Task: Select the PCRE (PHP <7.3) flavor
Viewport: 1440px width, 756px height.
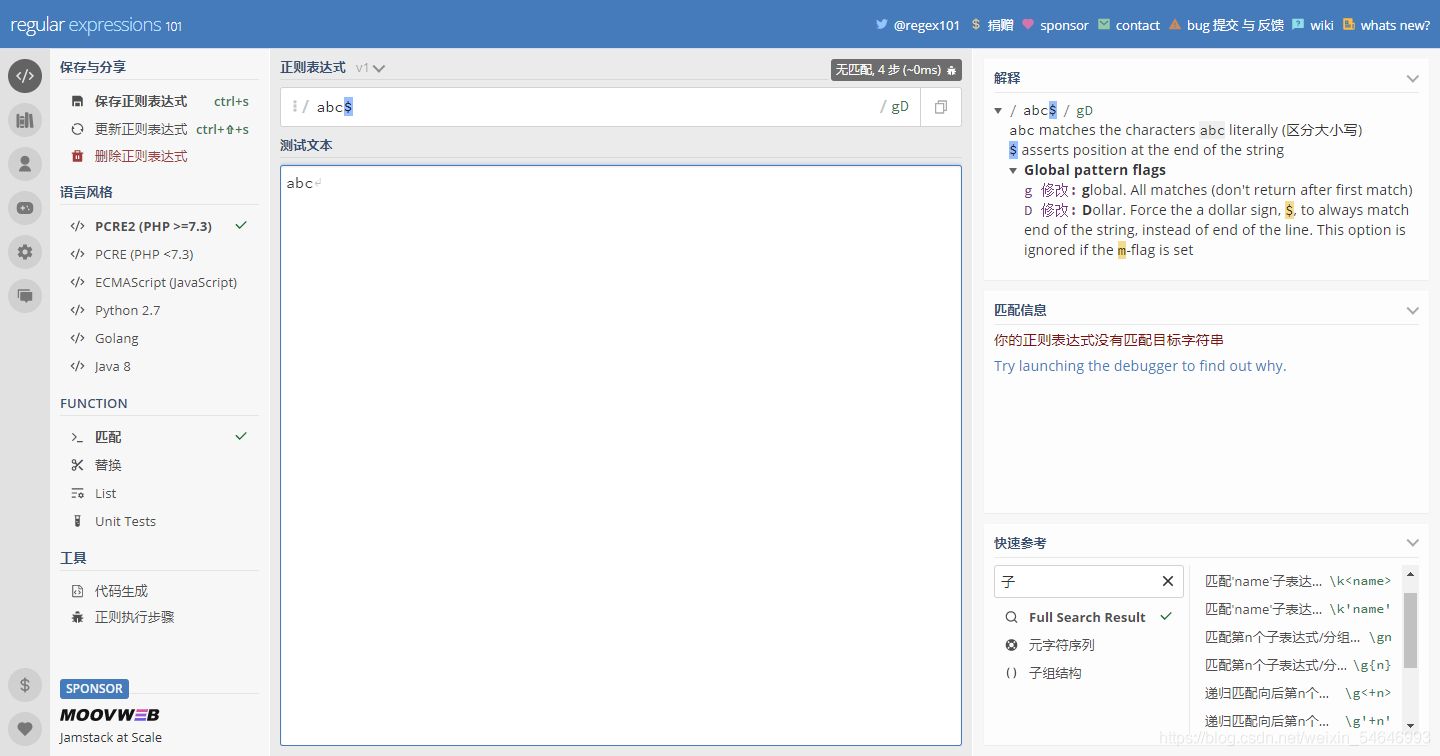Action: [159, 254]
